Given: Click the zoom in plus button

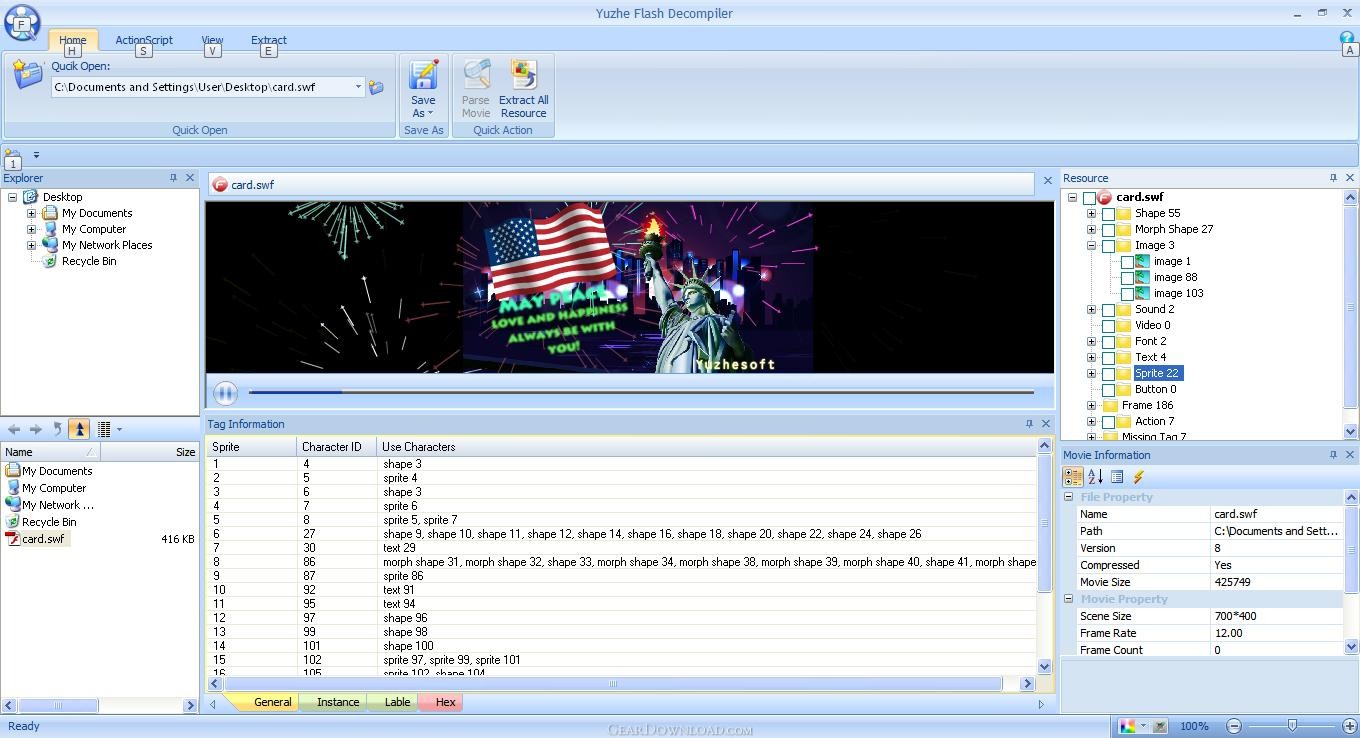Looking at the screenshot, I should click(1349, 726).
